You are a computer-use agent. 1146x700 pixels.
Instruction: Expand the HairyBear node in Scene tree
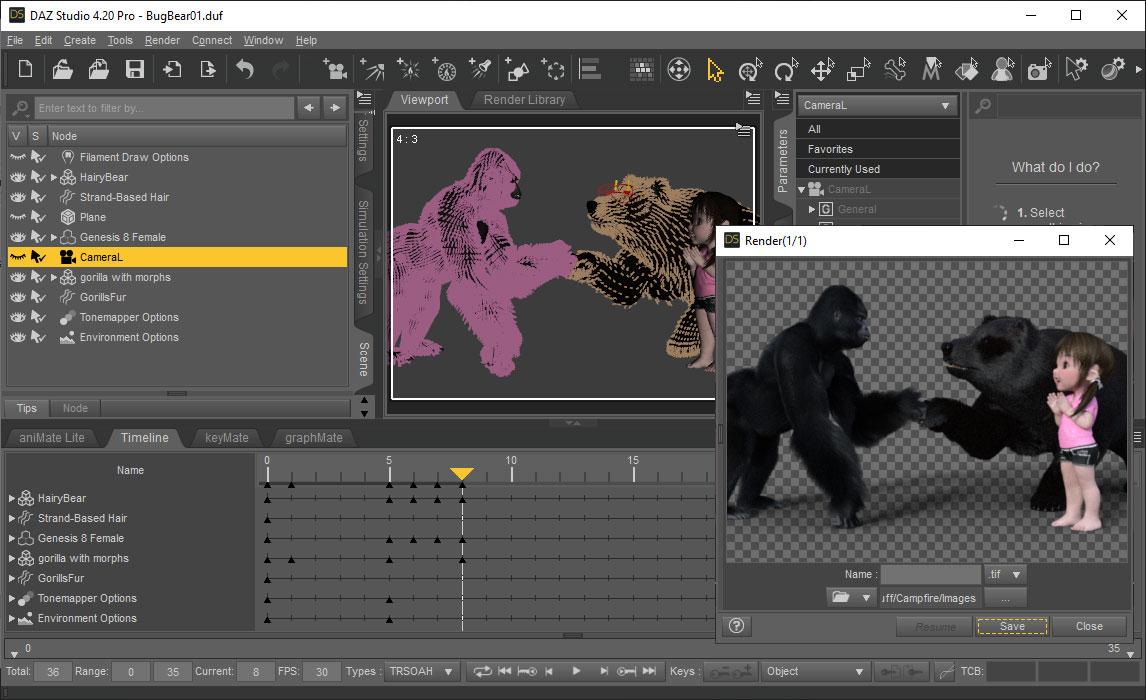click(x=54, y=177)
